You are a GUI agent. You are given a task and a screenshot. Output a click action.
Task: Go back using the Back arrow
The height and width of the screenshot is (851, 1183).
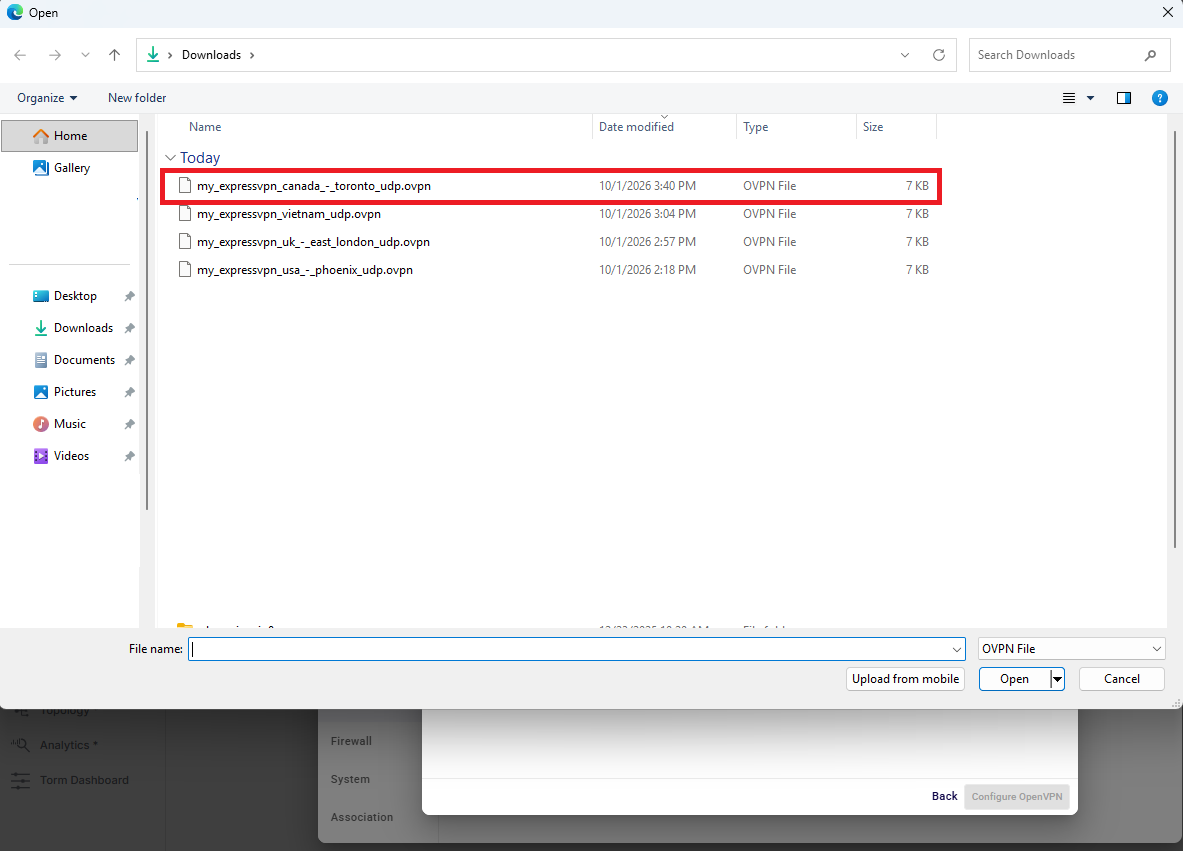pyautogui.click(x=20, y=55)
